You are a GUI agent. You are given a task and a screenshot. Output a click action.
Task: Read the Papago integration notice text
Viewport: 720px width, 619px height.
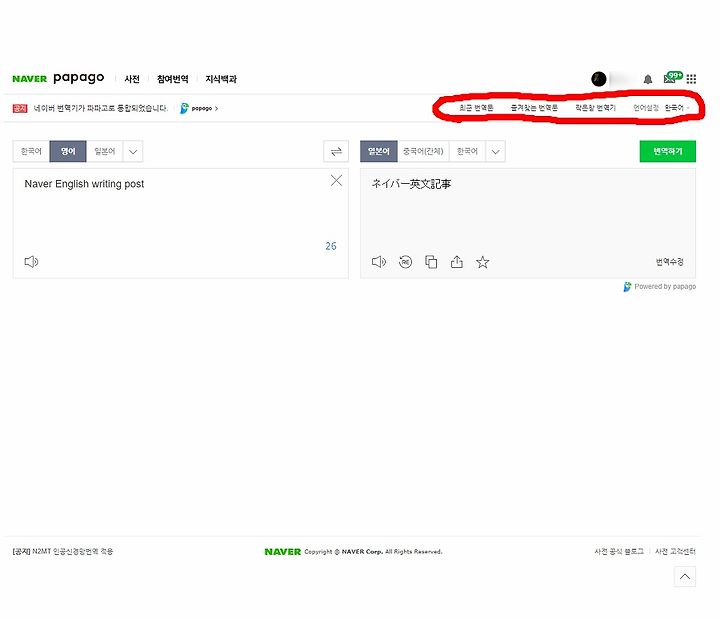[x=101, y=108]
